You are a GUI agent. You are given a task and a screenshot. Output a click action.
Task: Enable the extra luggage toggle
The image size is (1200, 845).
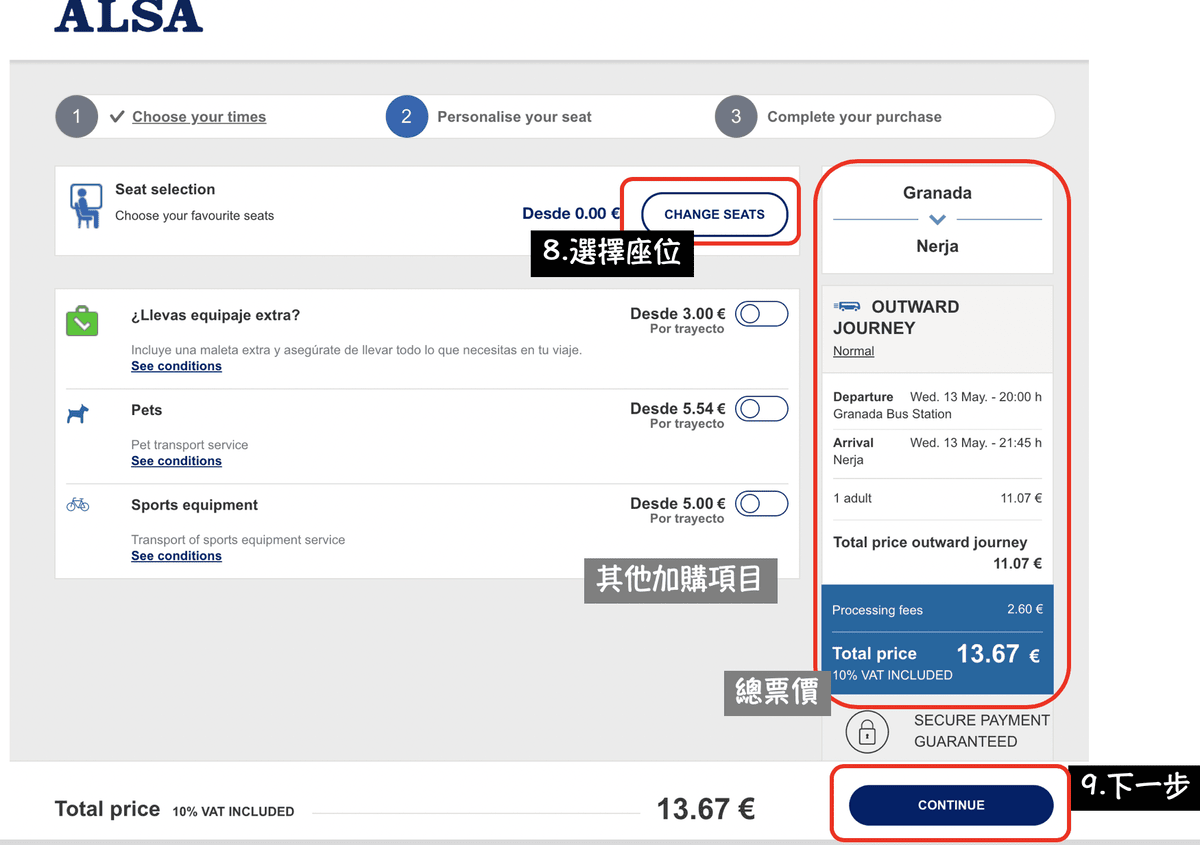(762, 314)
